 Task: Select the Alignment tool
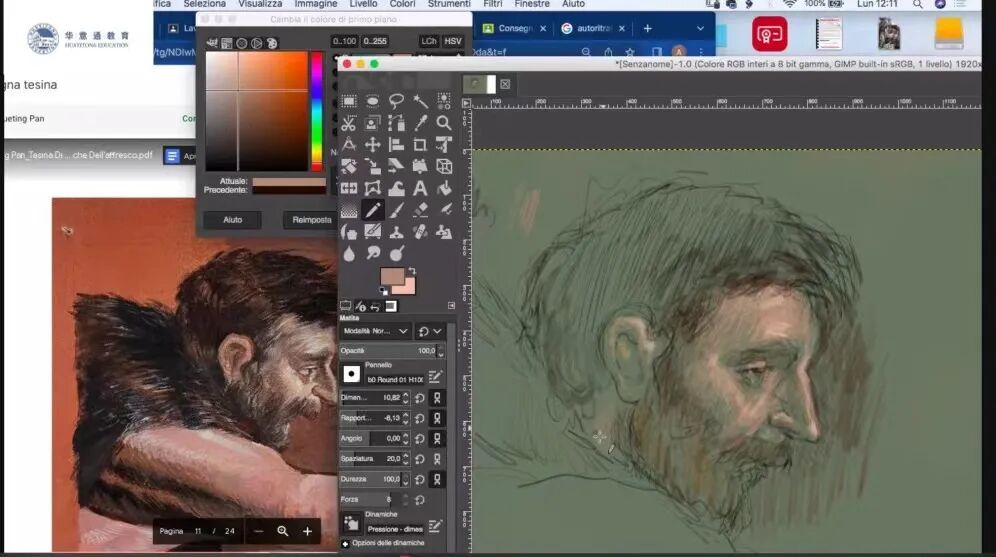tap(396, 145)
